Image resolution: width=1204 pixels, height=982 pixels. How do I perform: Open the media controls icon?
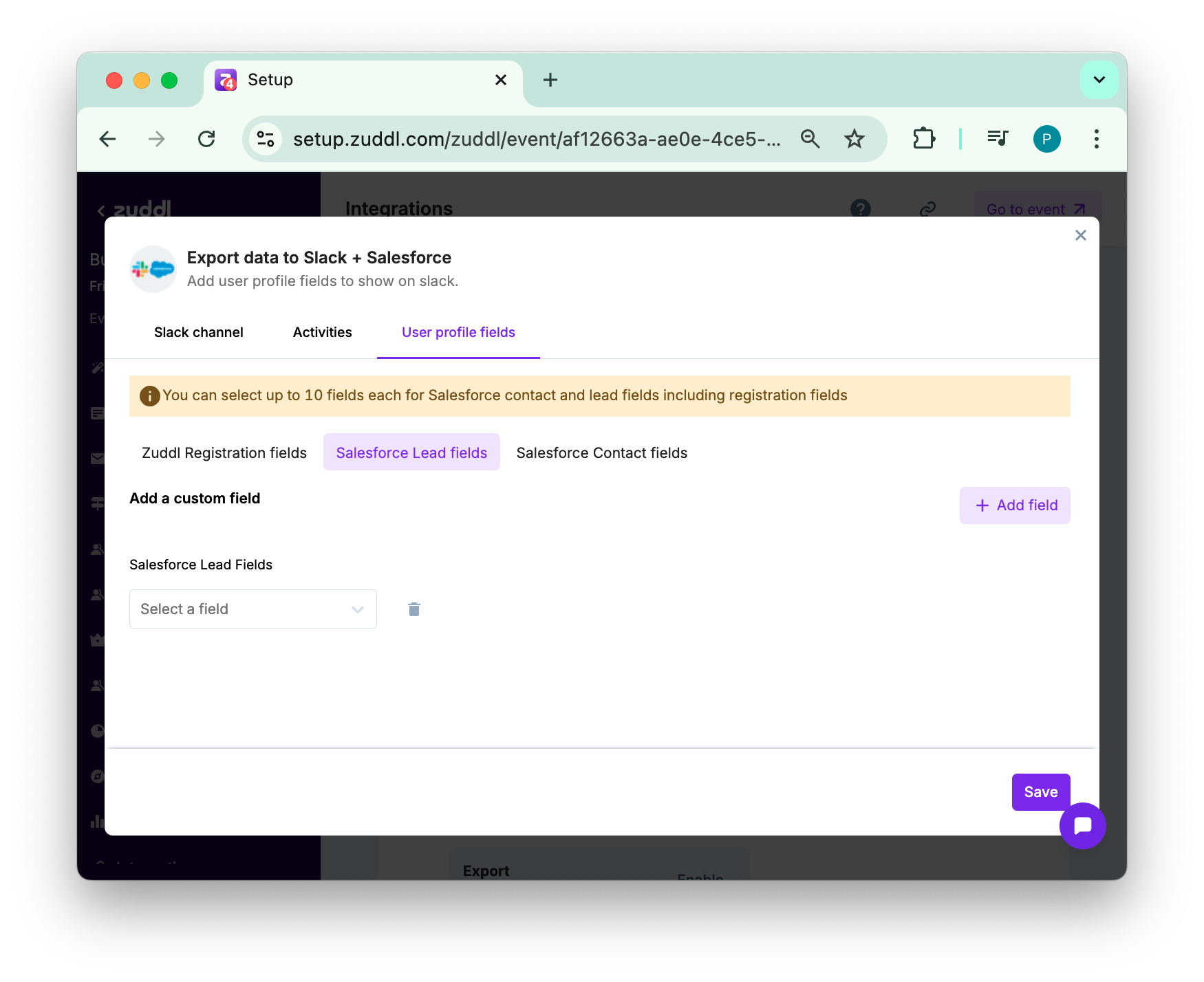[x=998, y=139]
